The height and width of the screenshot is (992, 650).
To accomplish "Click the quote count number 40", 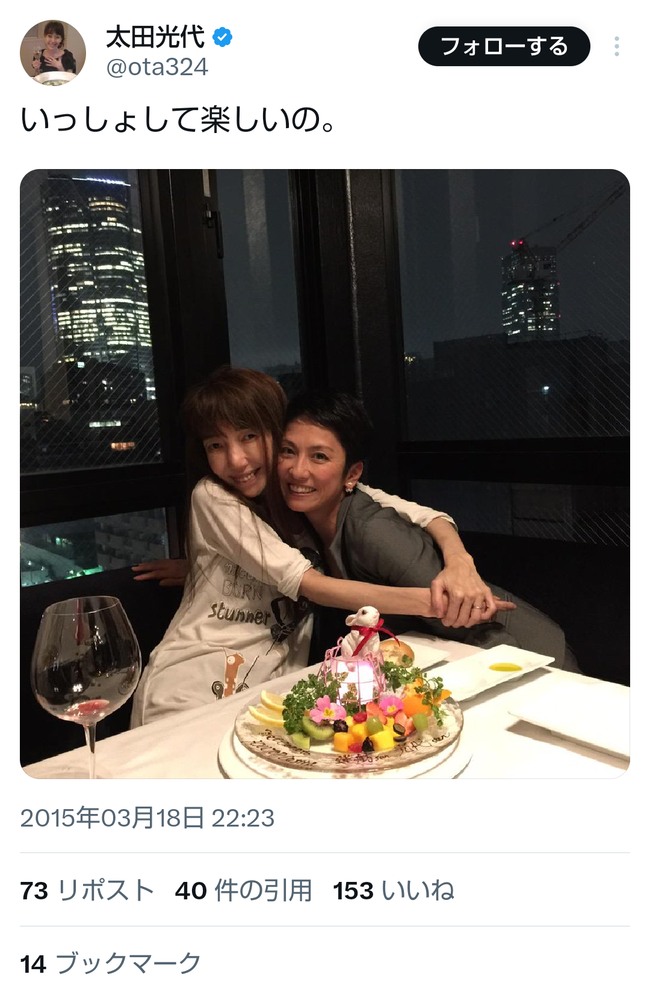I will tap(191, 891).
